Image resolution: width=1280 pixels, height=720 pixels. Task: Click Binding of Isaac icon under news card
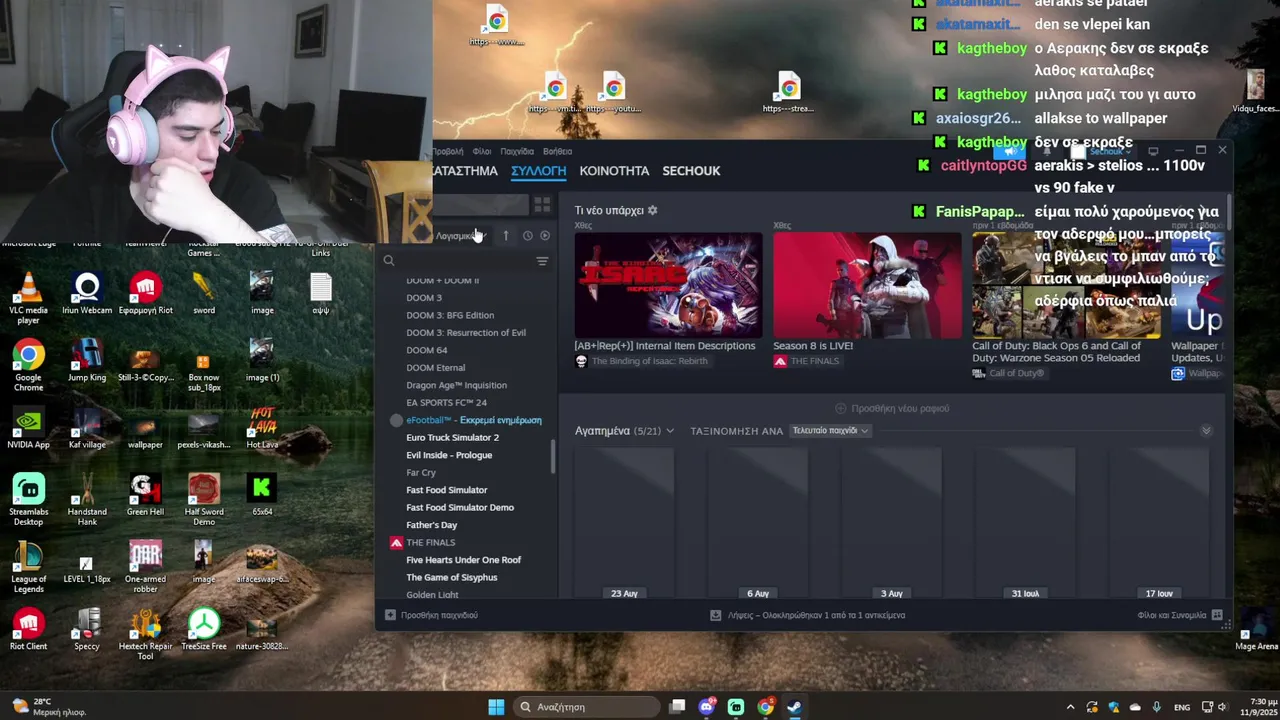tap(581, 361)
